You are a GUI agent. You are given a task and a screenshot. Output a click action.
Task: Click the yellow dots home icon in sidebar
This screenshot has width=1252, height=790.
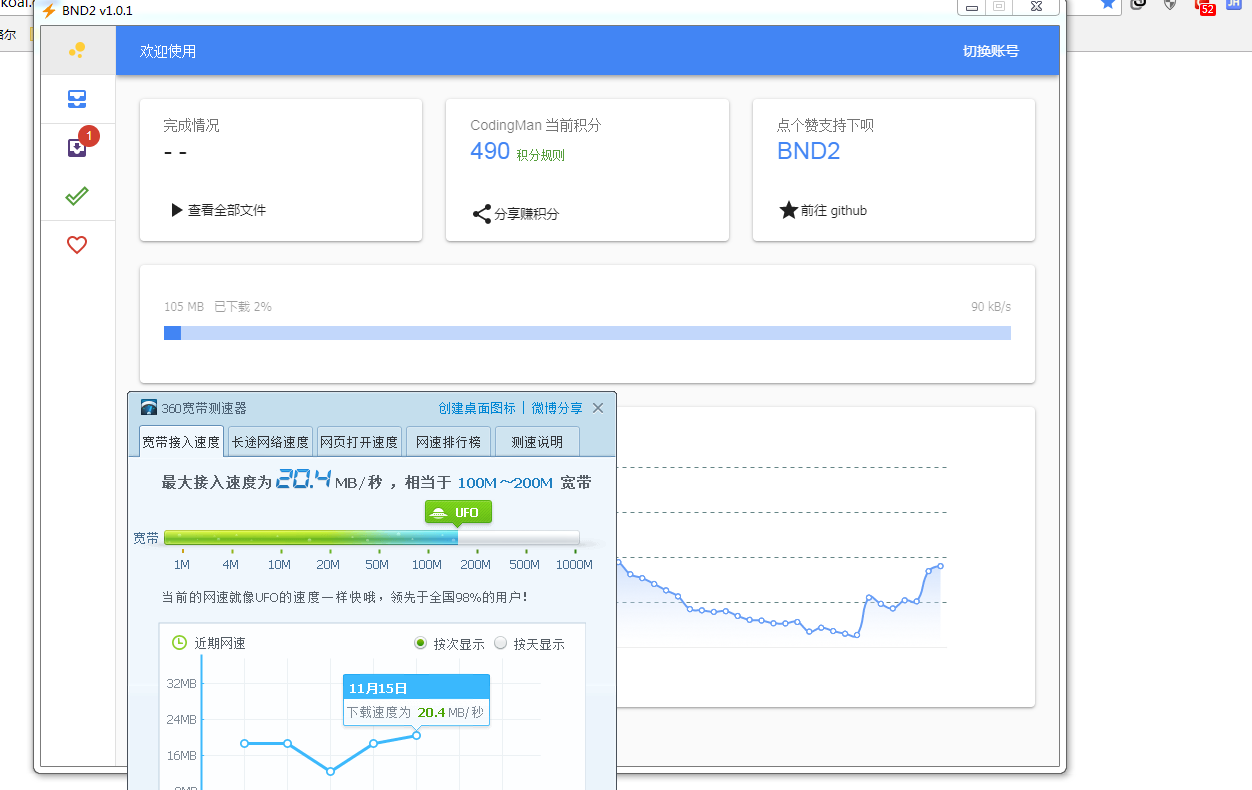tap(77, 50)
